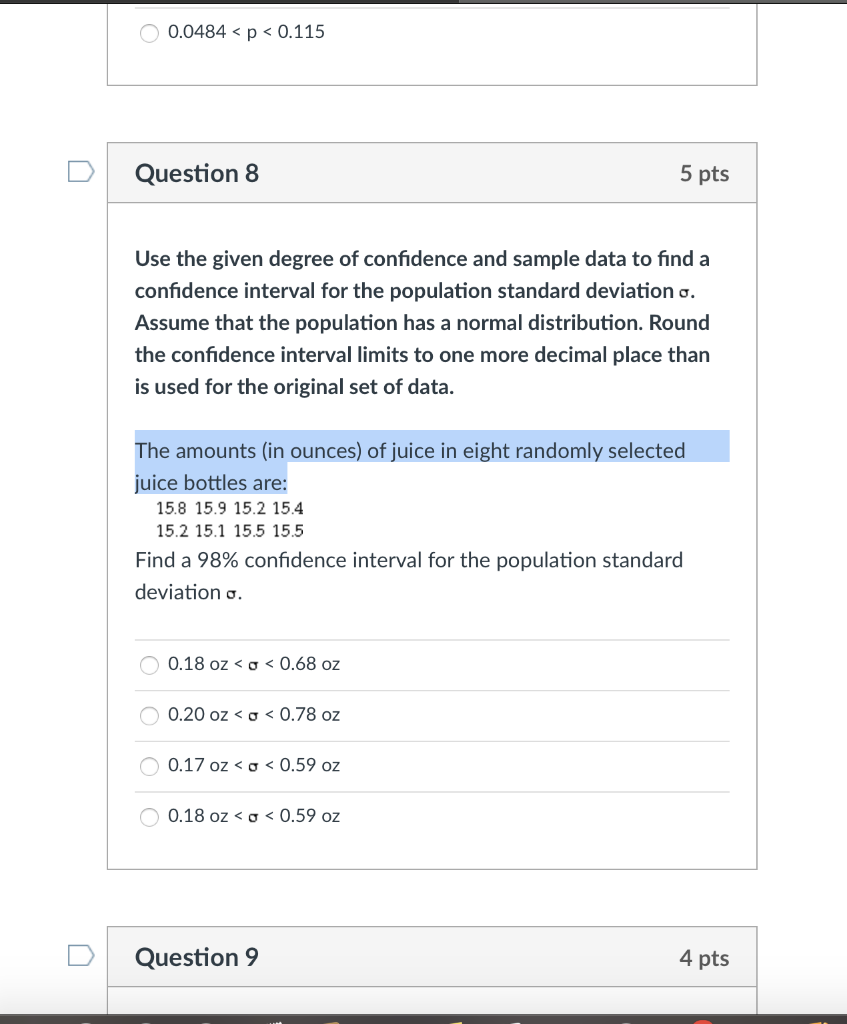847x1024 pixels.
Task: Flag Question 8 for review
Action: pos(81,172)
